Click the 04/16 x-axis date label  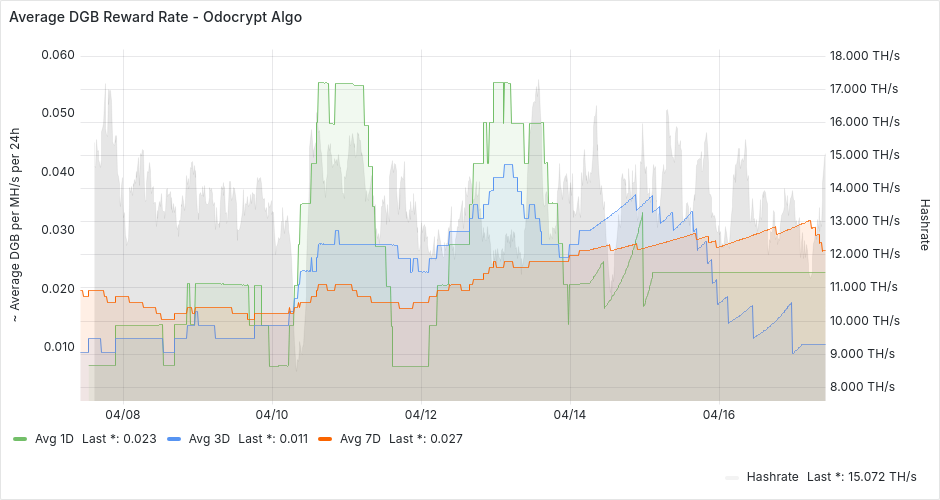point(719,413)
